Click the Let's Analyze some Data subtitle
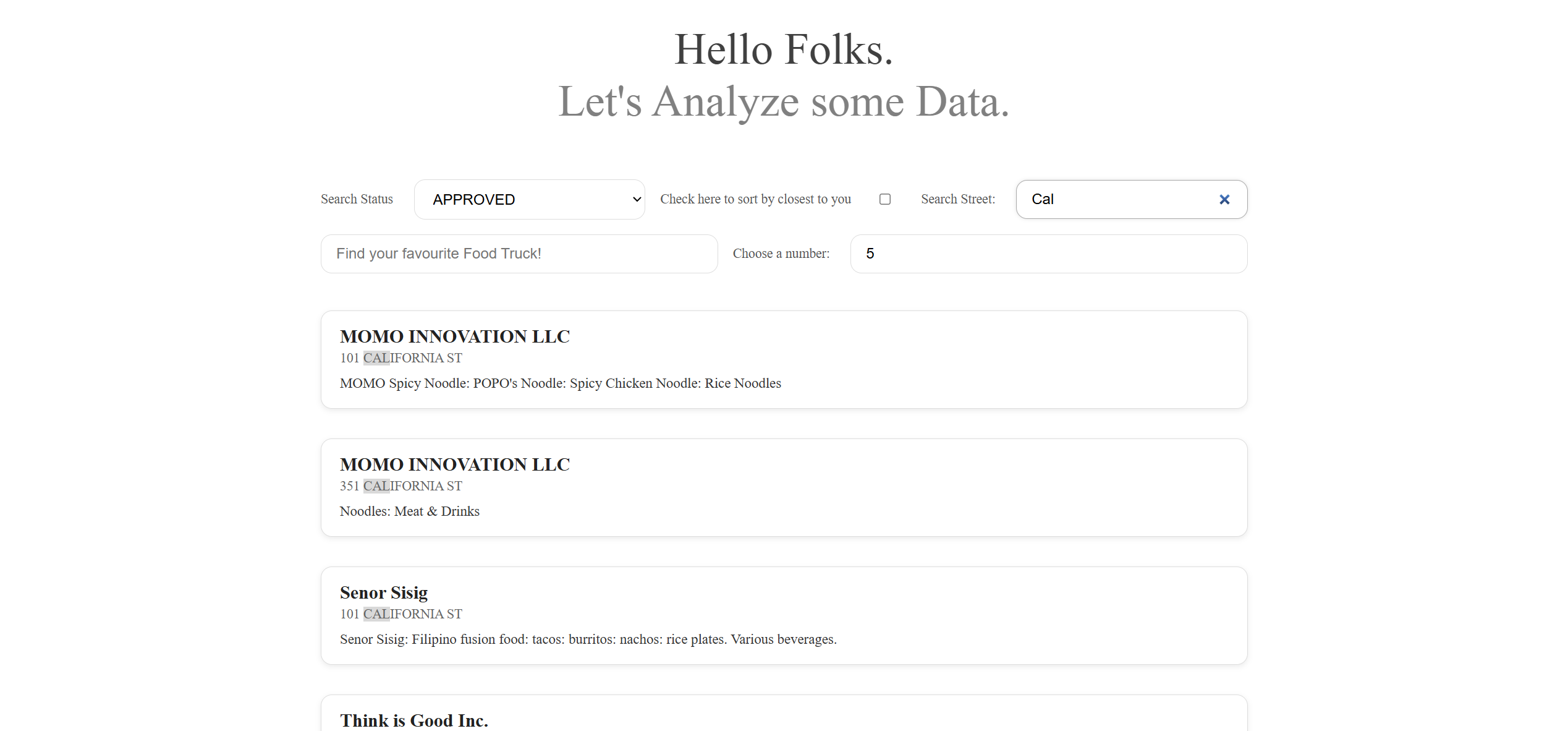 pyautogui.click(x=784, y=102)
